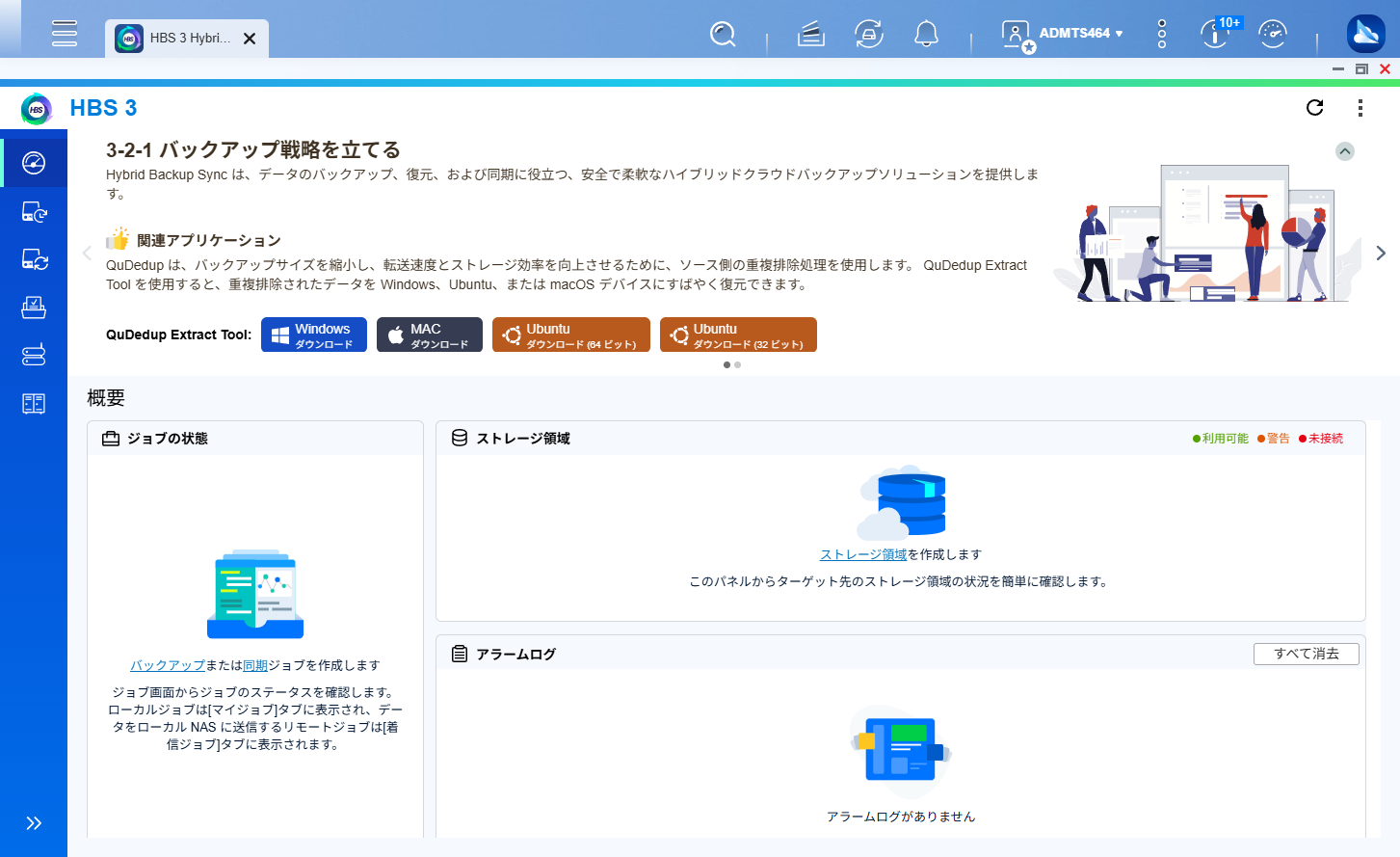Close the HBS 3 Hybrid taskbar tab

point(250,39)
